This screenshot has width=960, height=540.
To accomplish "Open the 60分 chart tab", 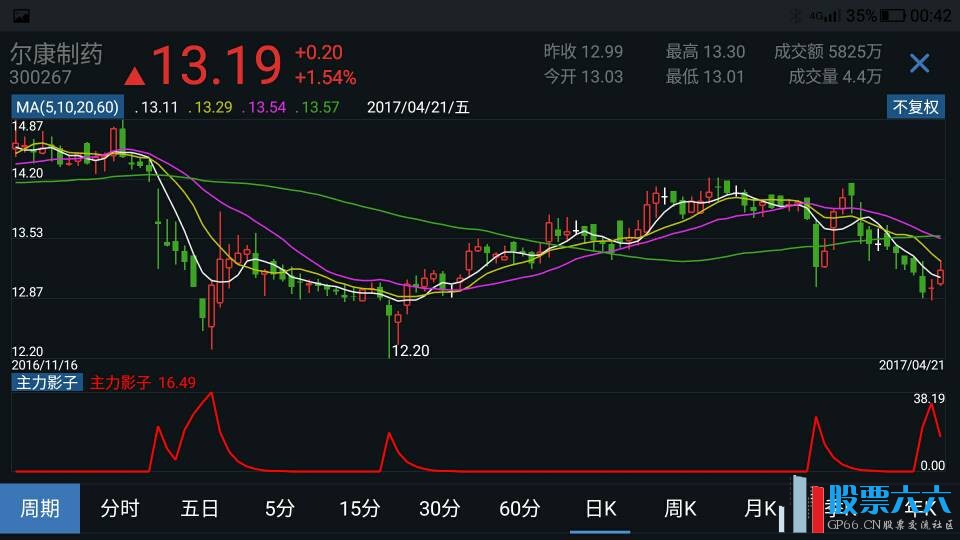I will (520, 509).
